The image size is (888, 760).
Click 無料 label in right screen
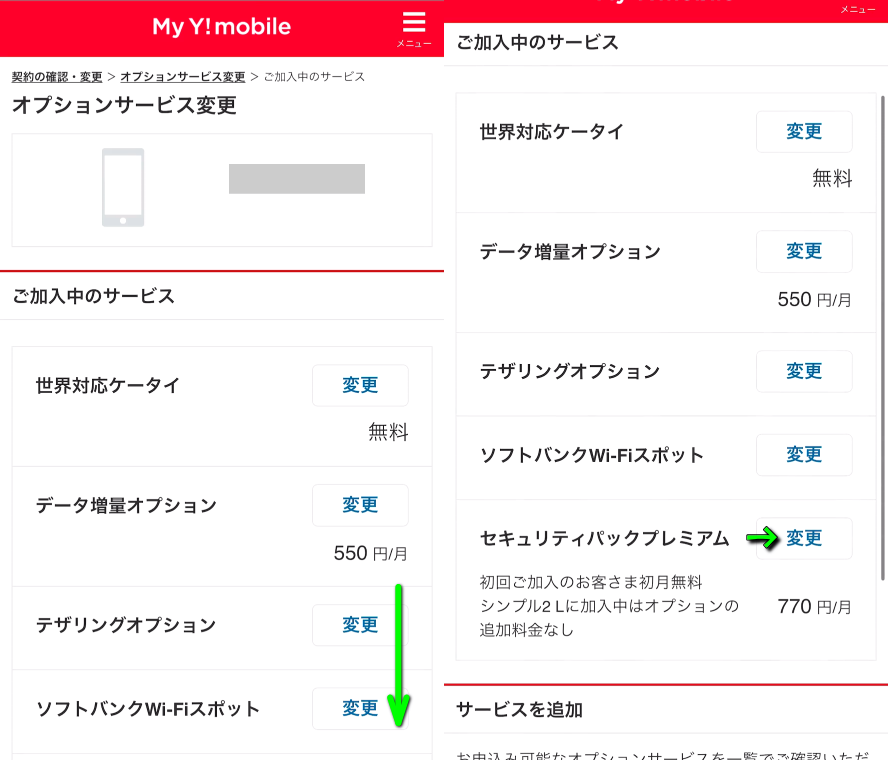click(x=832, y=178)
